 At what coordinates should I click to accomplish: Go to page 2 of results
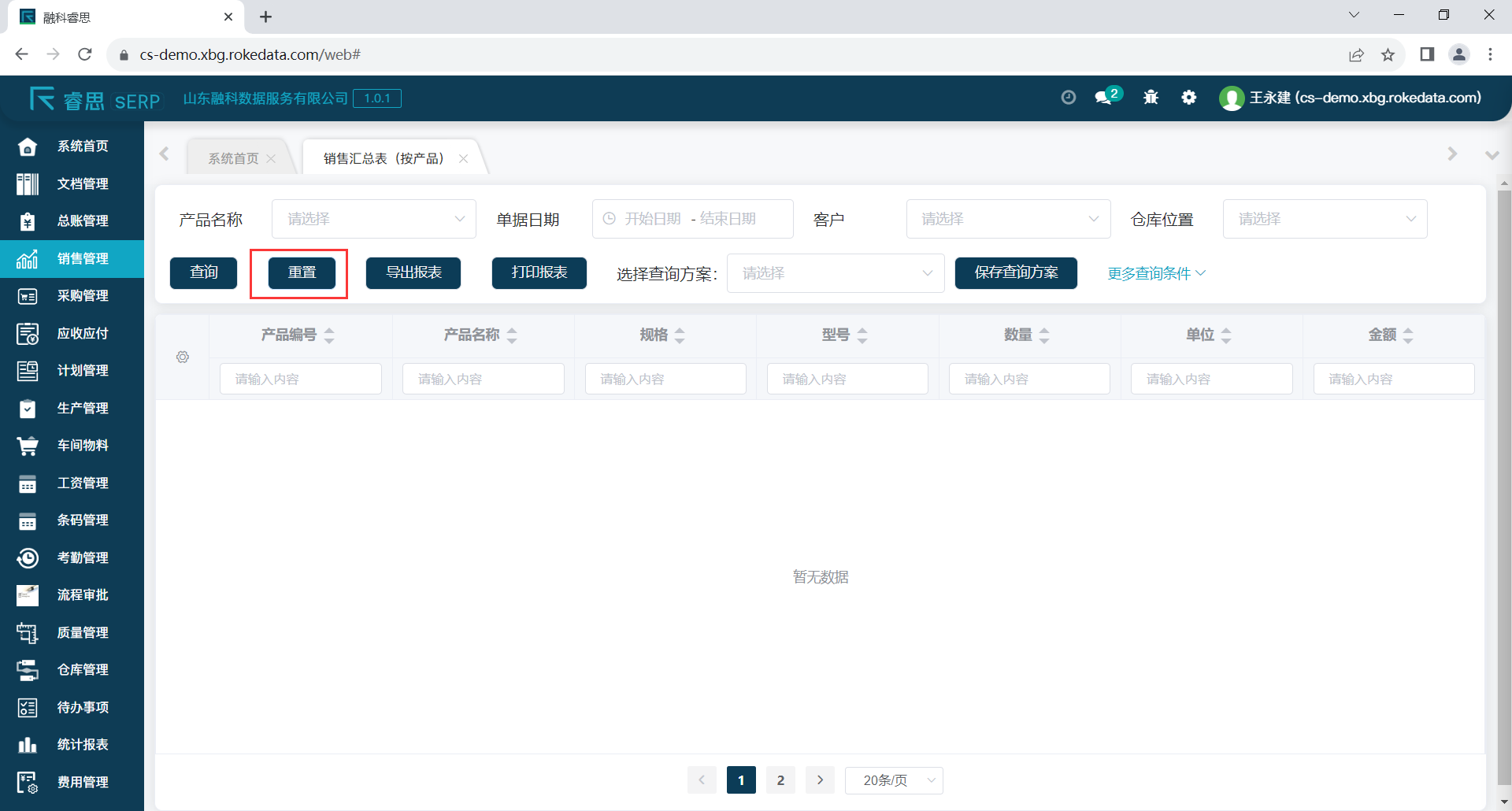click(780, 780)
